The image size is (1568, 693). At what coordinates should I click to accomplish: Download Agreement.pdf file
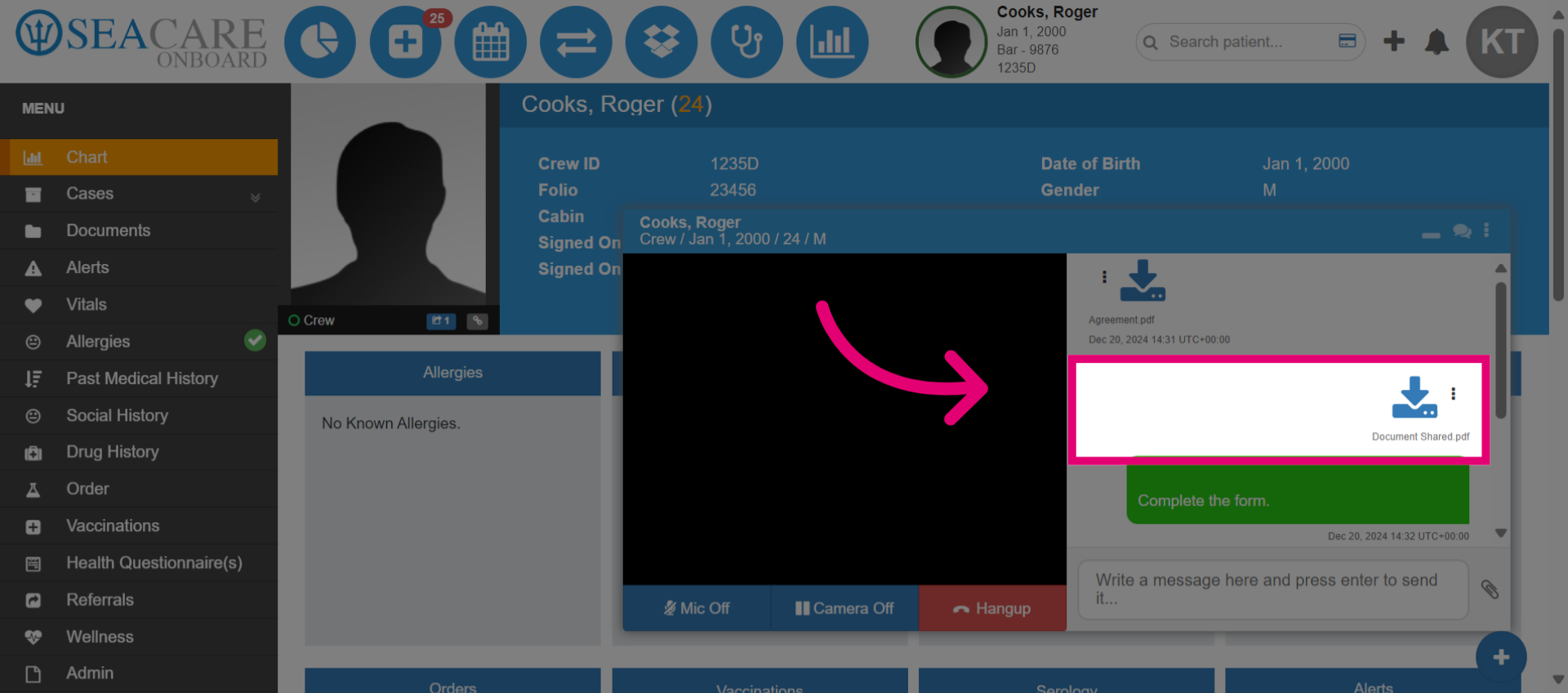(x=1142, y=280)
